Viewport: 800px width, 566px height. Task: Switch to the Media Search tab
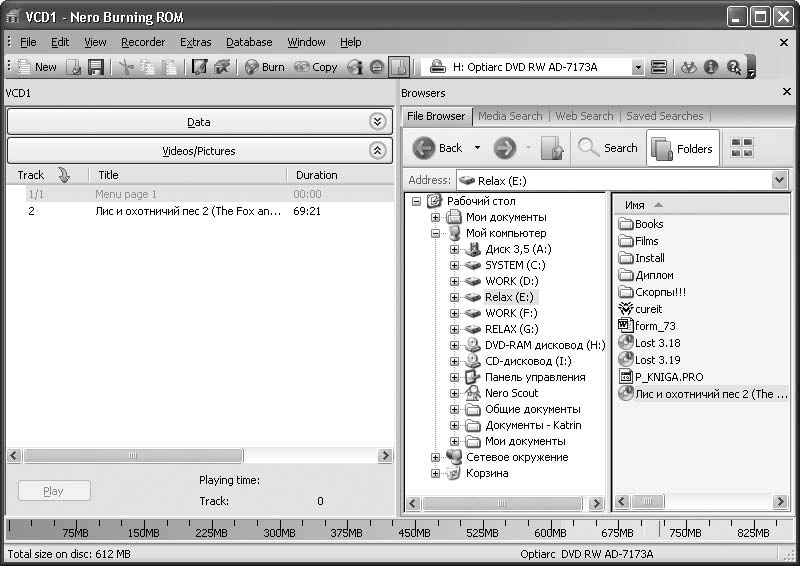[x=510, y=116]
